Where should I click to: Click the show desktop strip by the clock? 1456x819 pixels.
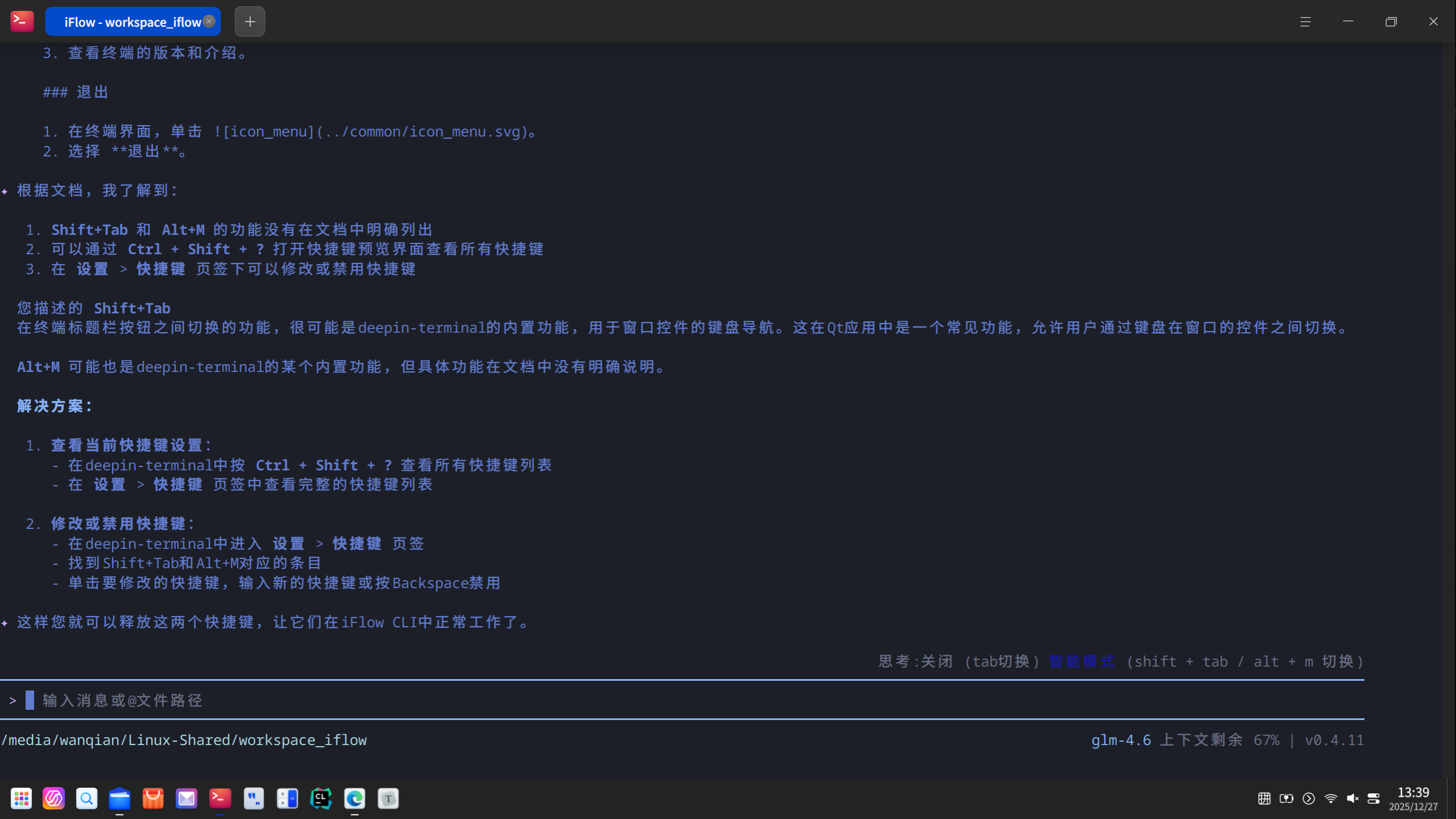coord(1450,799)
